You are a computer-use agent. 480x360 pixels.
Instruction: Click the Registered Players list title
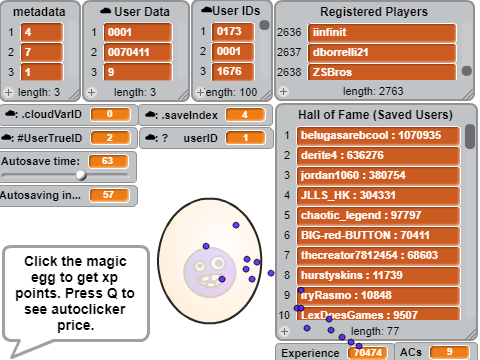374,12
